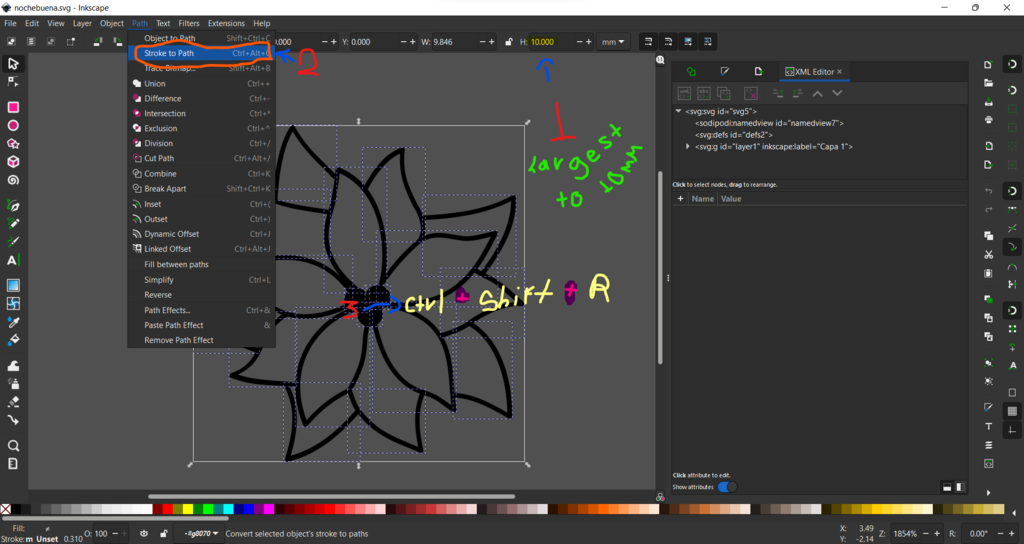Image resolution: width=1024 pixels, height=544 pixels.
Task: Click the Print icon in commands bar
Action: coord(988,120)
